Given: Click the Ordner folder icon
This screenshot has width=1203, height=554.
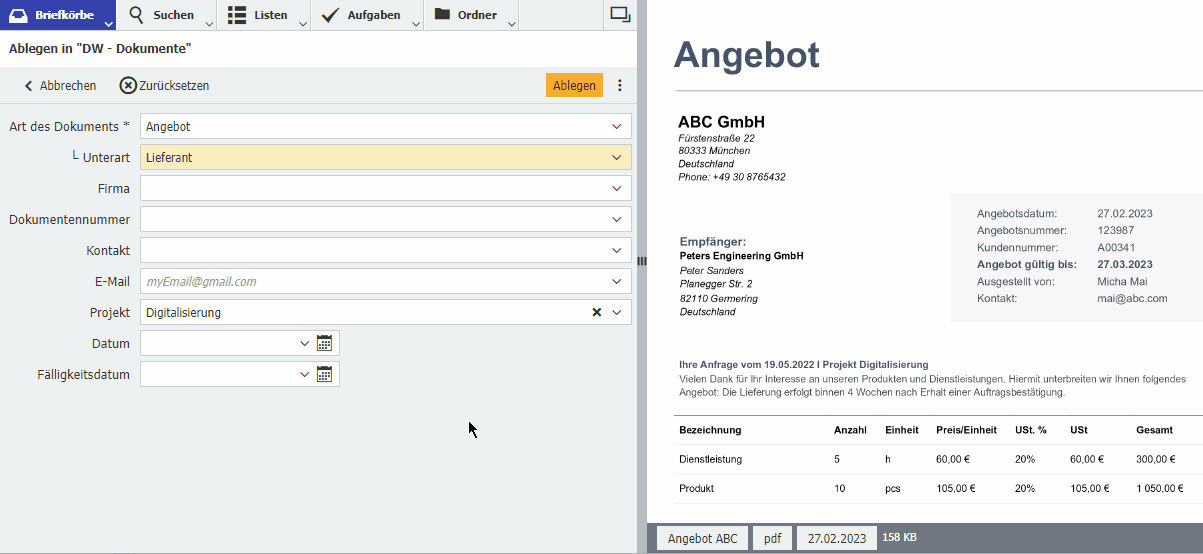Looking at the screenshot, I should [x=442, y=14].
